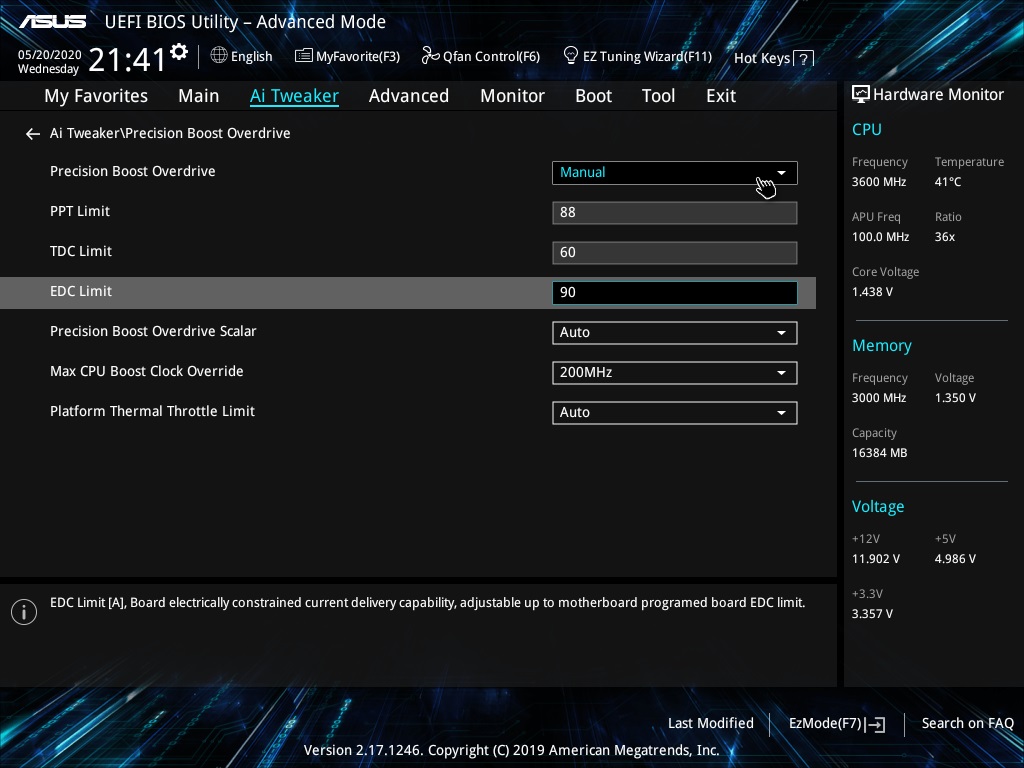Click the Hot Keys question mark icon
The height and width of the screenshot is (768, 1024).
804,59
